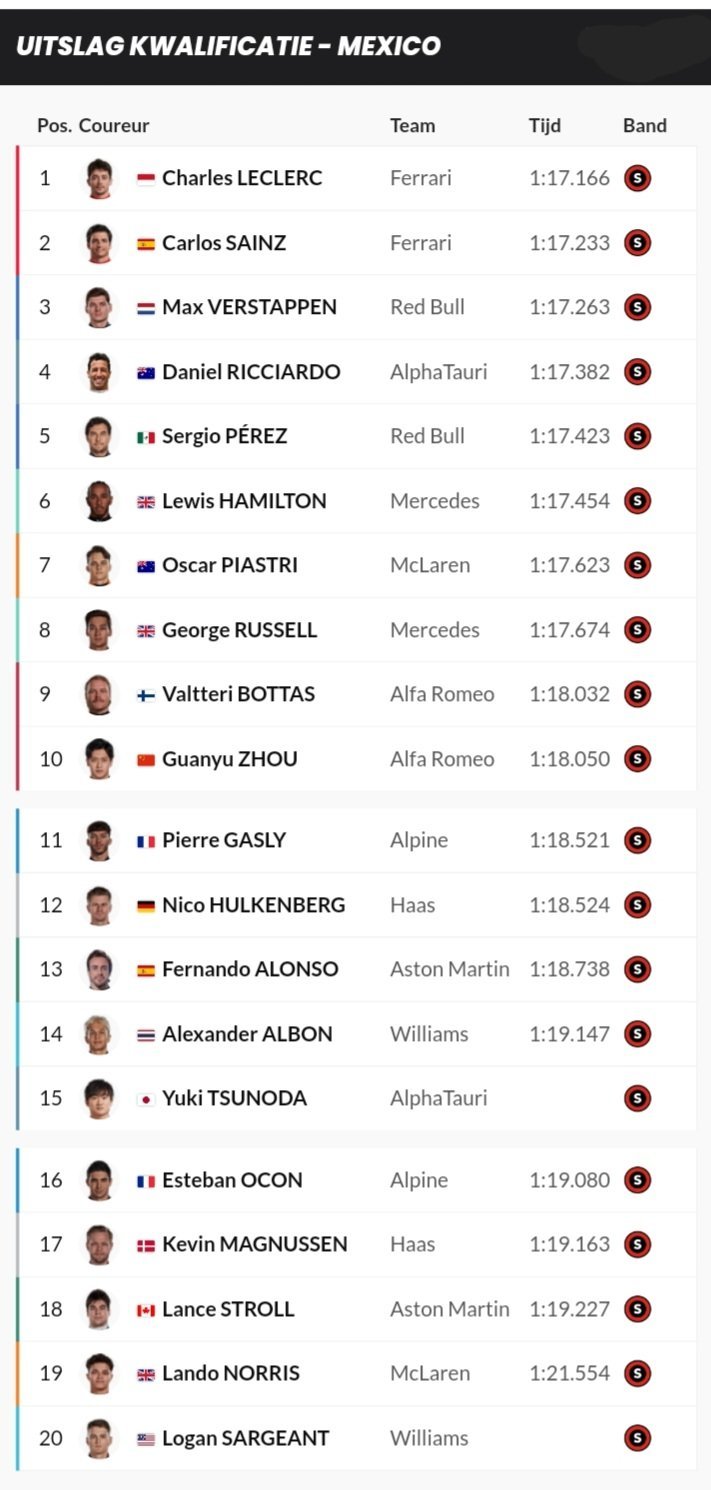Click the Mexican flag beside Sergio Pérez

pos(146,436)
